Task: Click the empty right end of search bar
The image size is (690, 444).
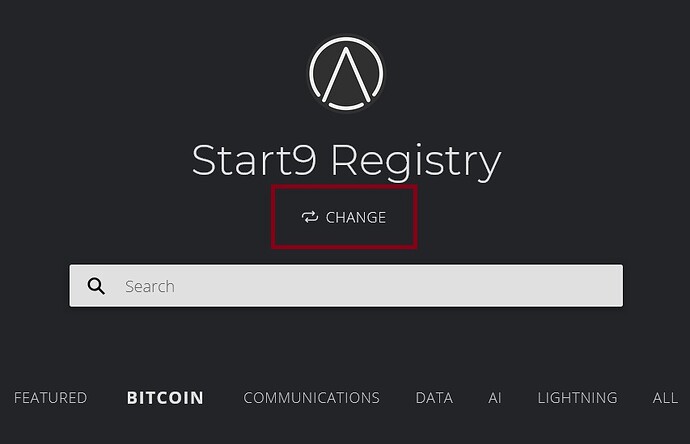Action: [572, 286]
